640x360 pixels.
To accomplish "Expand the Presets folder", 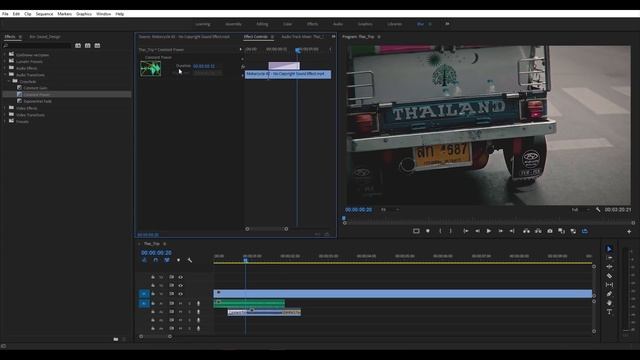I will (x=5, y=122).
